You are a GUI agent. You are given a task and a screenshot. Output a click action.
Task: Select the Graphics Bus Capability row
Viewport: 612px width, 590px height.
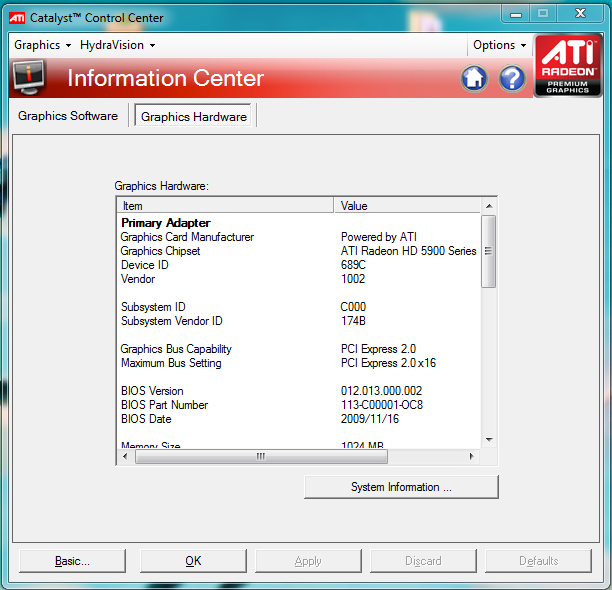[x=299, y=349]
